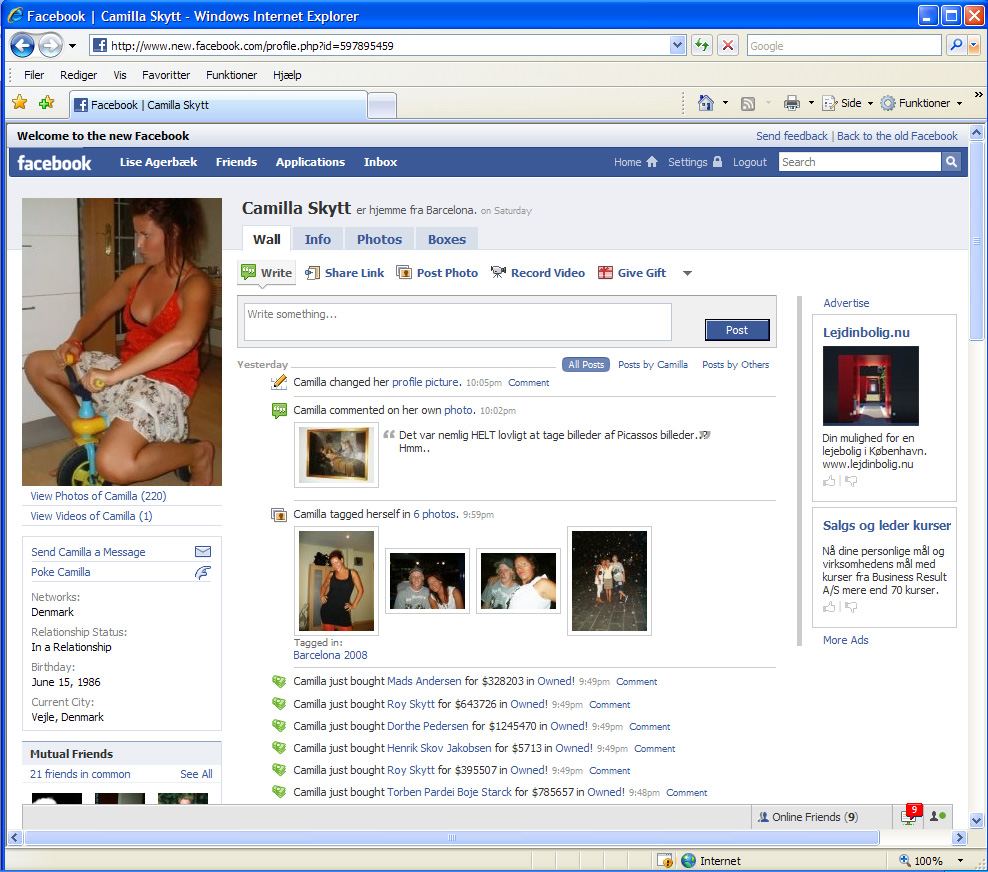This screenshot has width=988, height=872.
Task: Click the red Stop loading icon
Action: pyautogui.click(x=728, y=46)
